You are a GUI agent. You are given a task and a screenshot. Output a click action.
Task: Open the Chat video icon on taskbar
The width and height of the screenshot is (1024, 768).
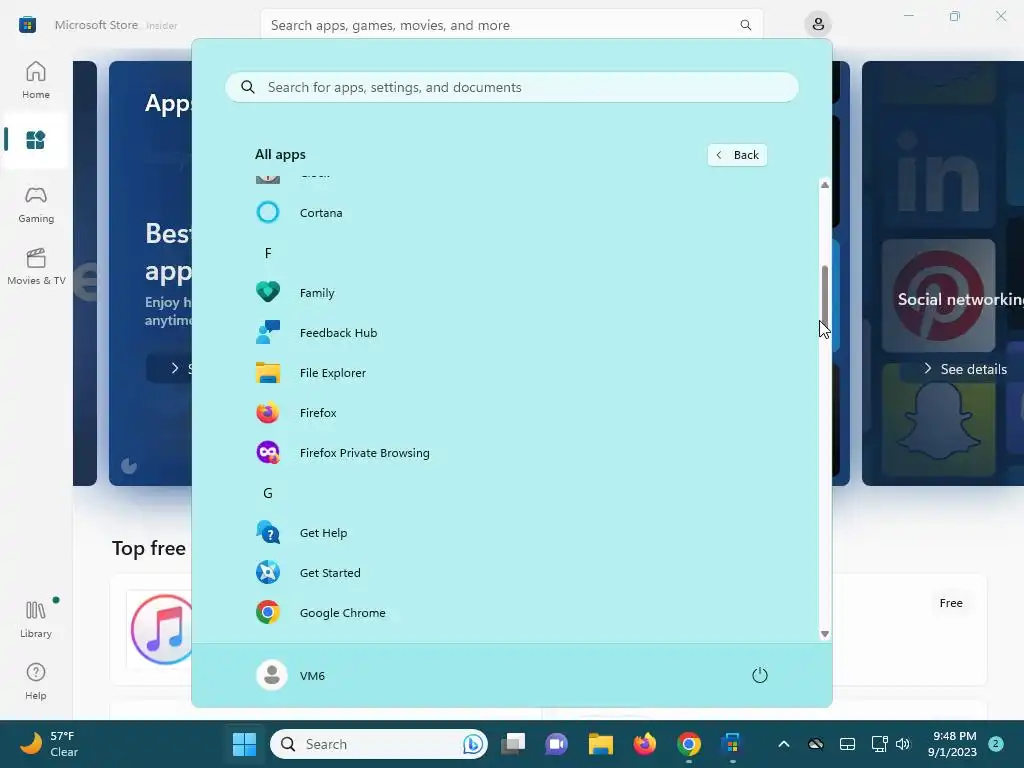(x=556, y=744)
